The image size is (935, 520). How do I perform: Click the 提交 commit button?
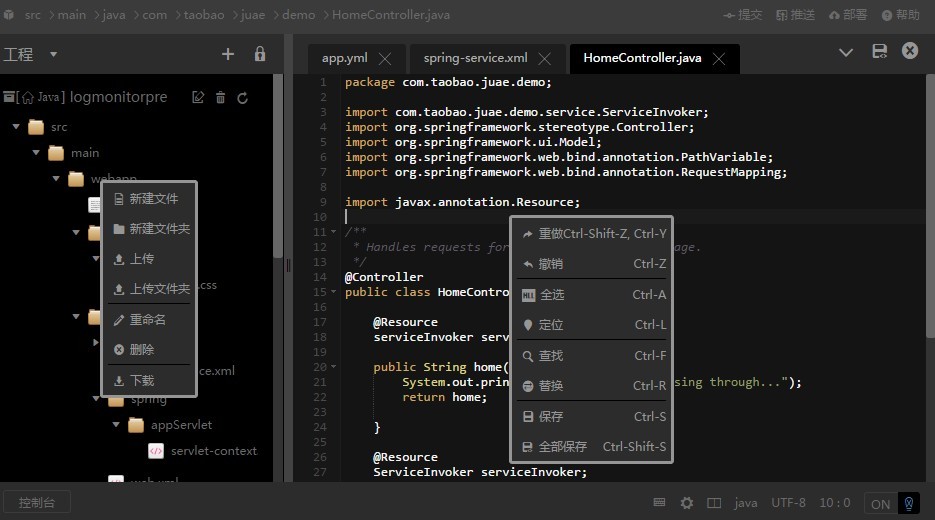click(742, 15)
